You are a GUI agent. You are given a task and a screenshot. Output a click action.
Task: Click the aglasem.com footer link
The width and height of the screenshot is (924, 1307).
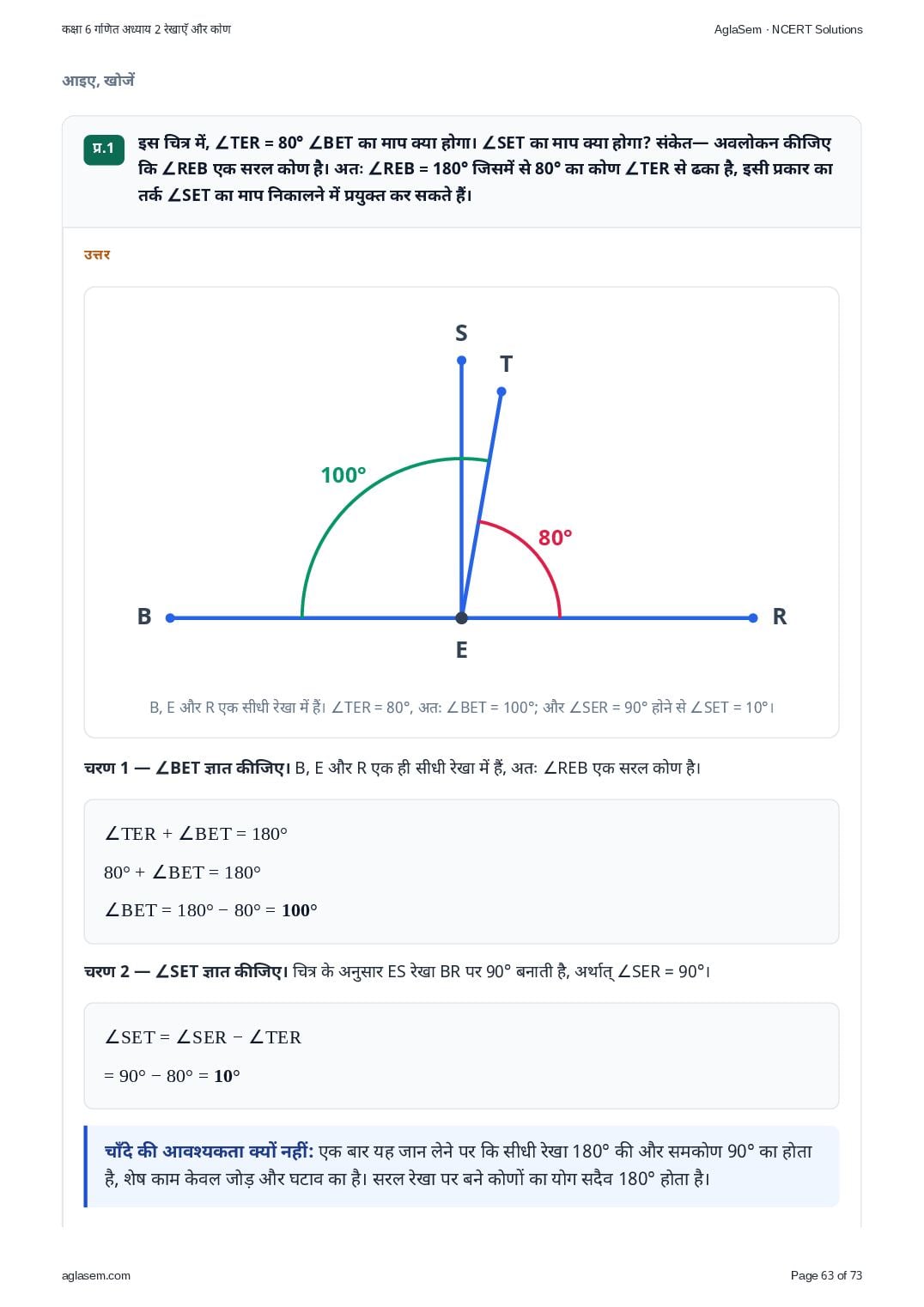point(96,1275)
